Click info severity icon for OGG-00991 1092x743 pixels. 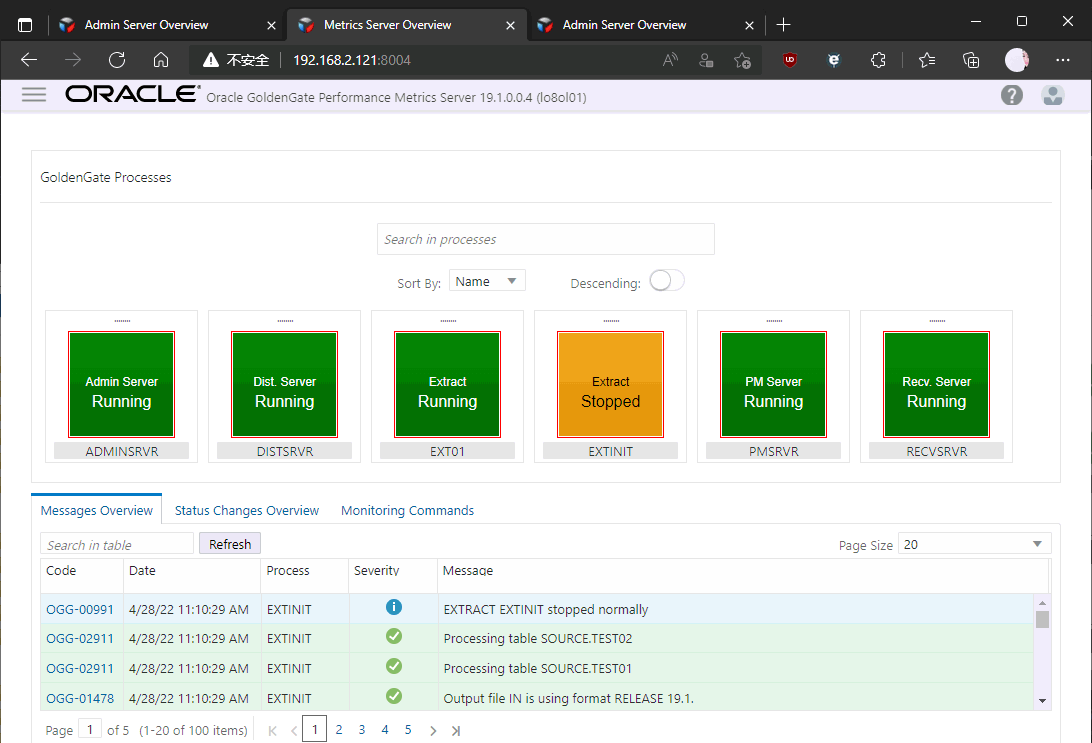coord(394,608)
